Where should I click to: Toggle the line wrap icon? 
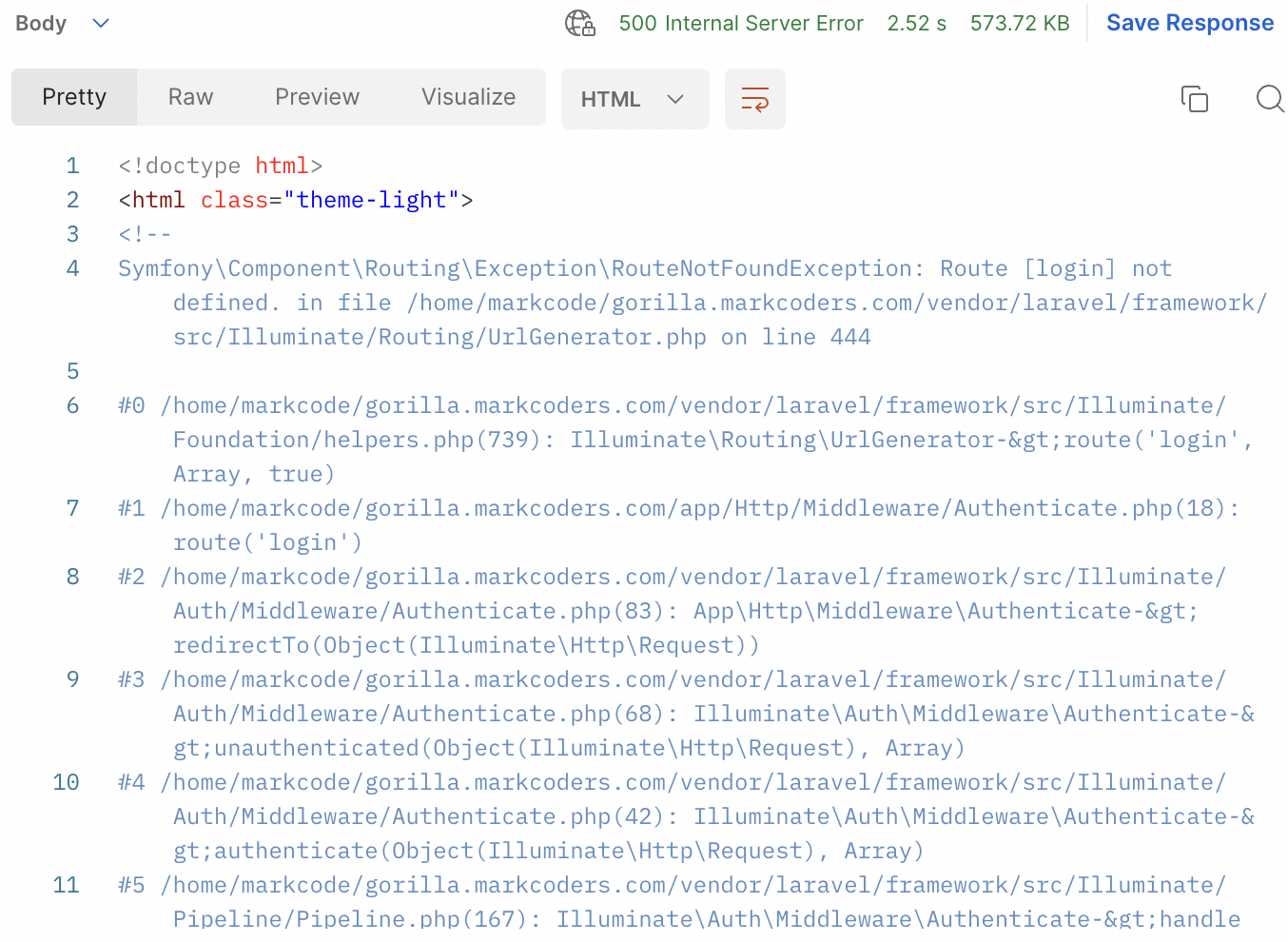pyautogui.click(x=754, y=99)
